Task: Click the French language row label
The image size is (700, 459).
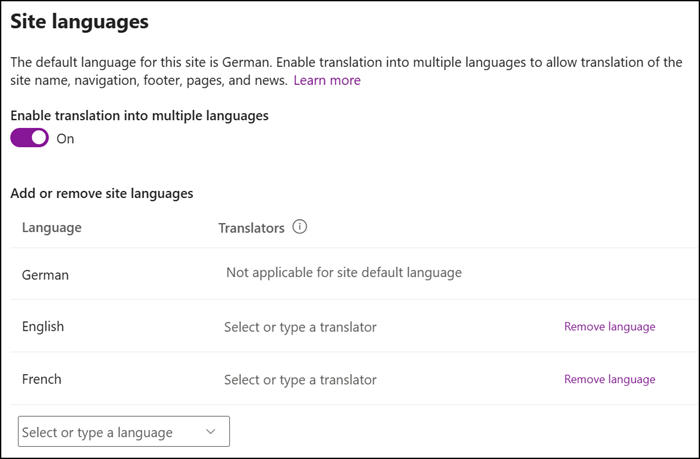Action: pyautogui.click(x=42, y=380)
